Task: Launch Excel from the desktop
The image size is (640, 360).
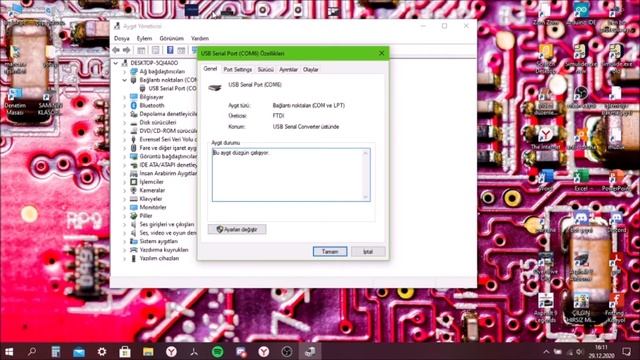Action: [581, 180]
